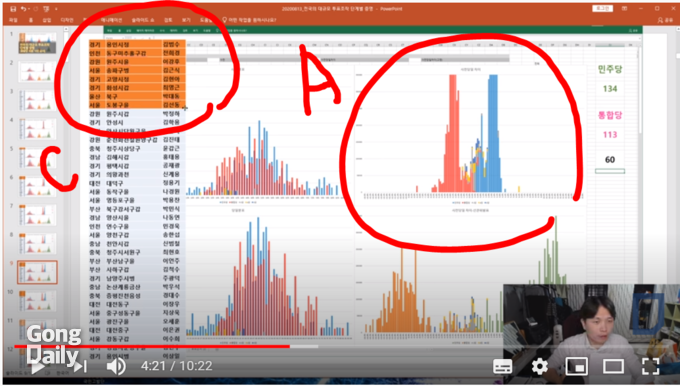Click the lightbulb Tell Me search icon
680x386 pixels.
pos(224,20)
